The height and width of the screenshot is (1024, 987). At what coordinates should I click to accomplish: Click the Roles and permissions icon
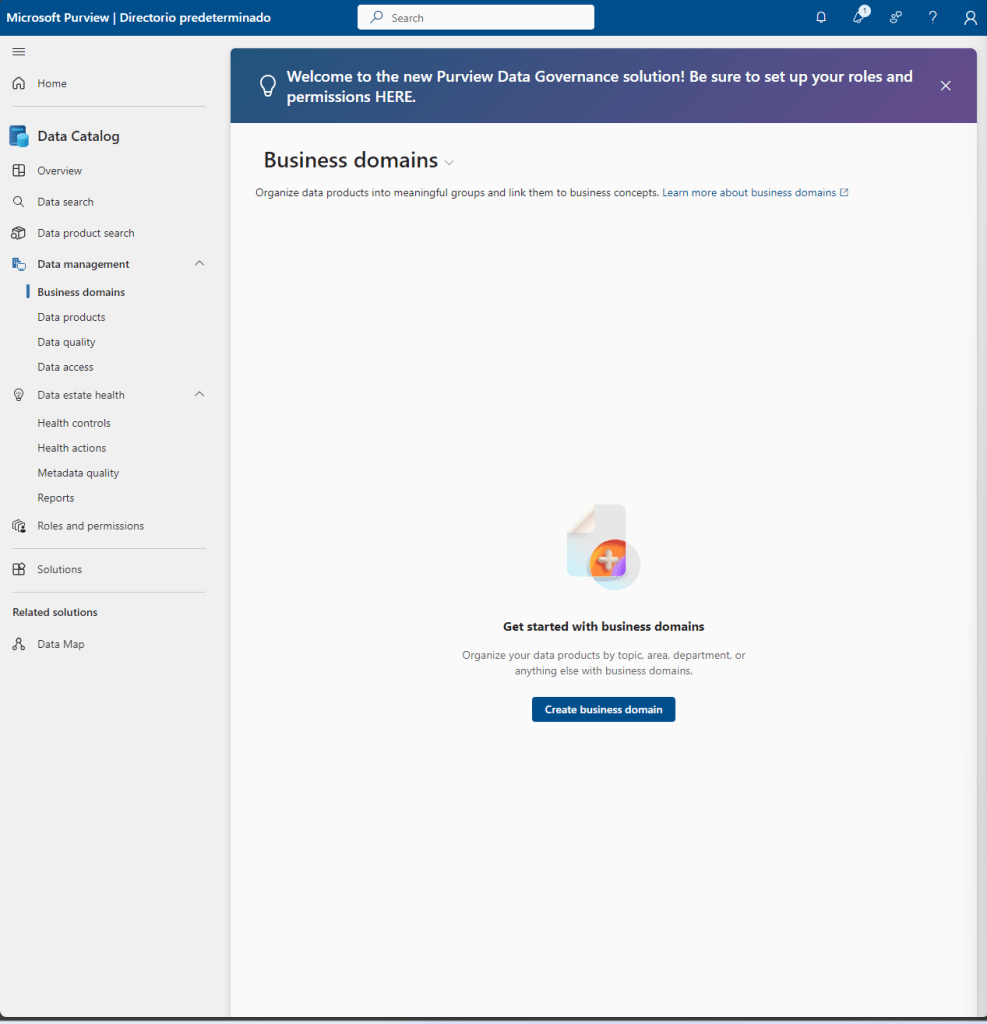(19, 526)
